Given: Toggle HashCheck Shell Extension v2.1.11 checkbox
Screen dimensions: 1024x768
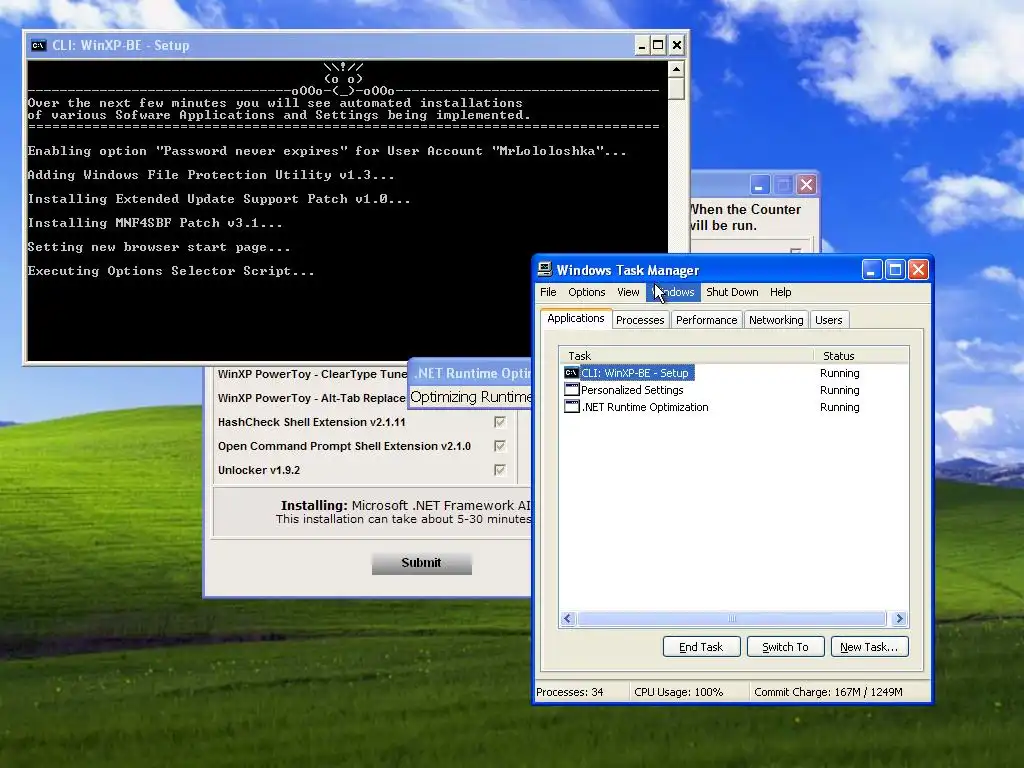Looking at the screenshot, I should click(x=500, y=422).
